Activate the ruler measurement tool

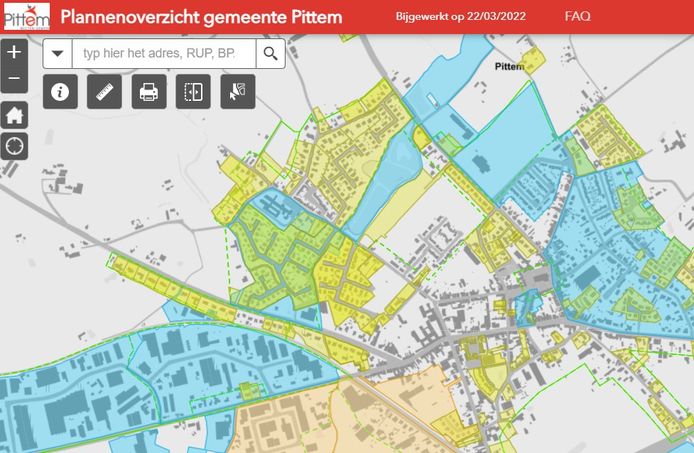[104, 92]
